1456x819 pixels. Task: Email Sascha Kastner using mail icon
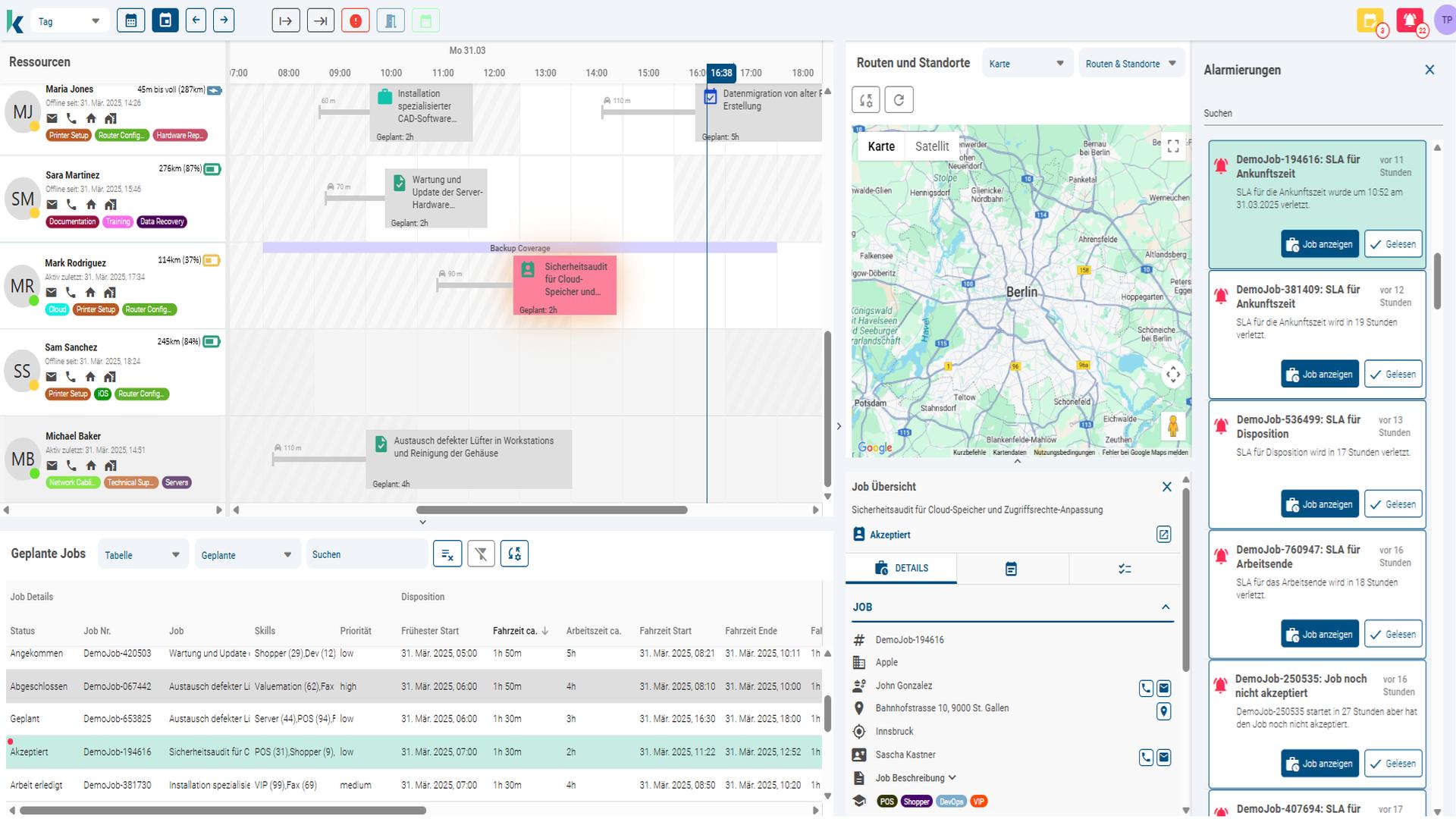click(x=1164, y=758)
